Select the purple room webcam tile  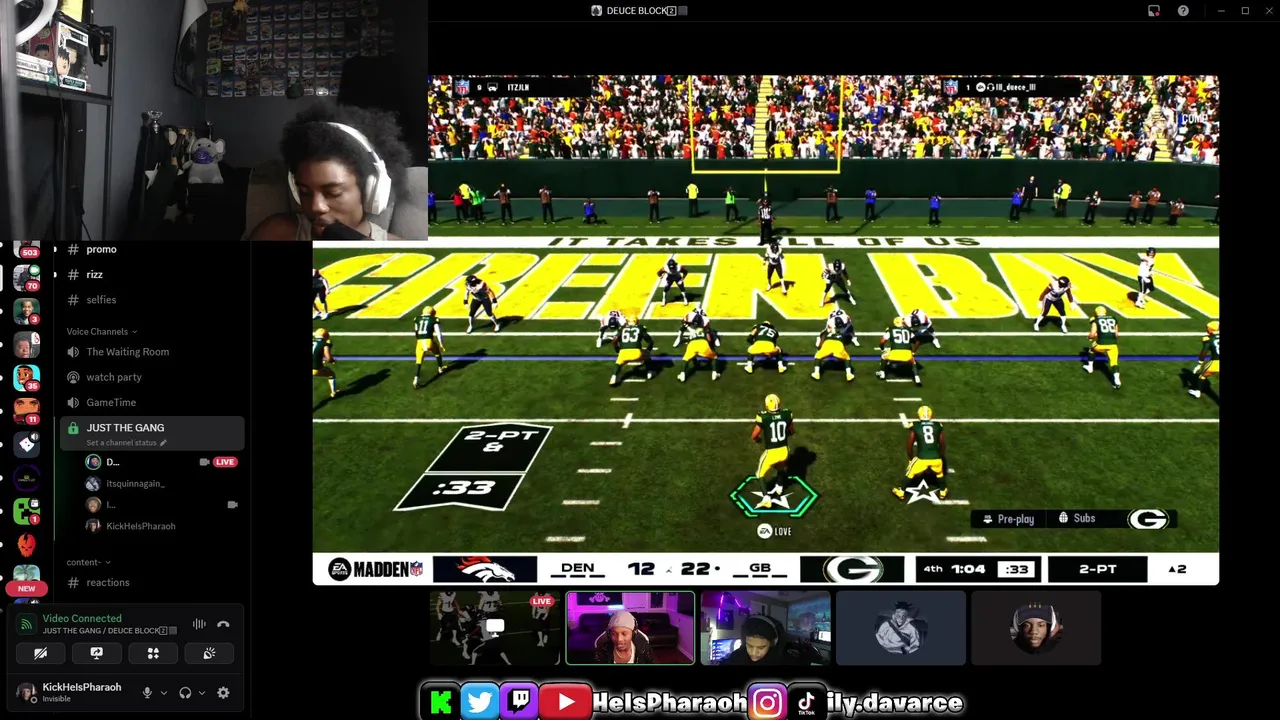[630, 628]
